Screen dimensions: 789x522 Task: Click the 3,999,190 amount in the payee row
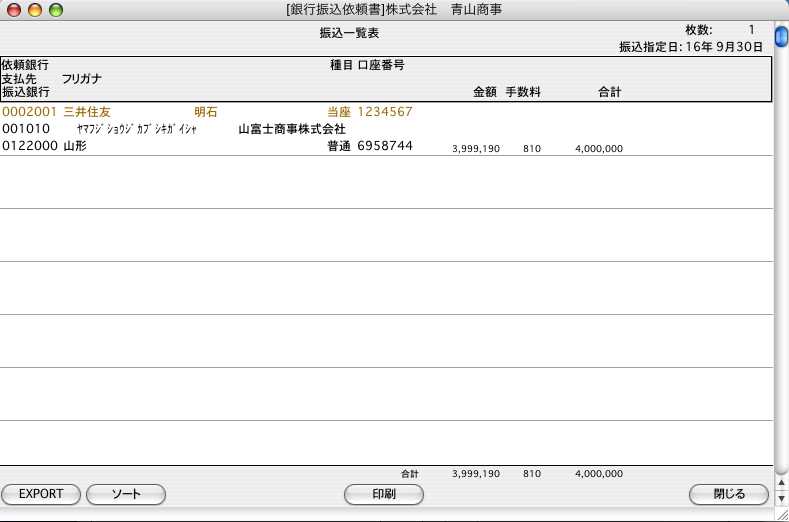click(x=476, y=148)
